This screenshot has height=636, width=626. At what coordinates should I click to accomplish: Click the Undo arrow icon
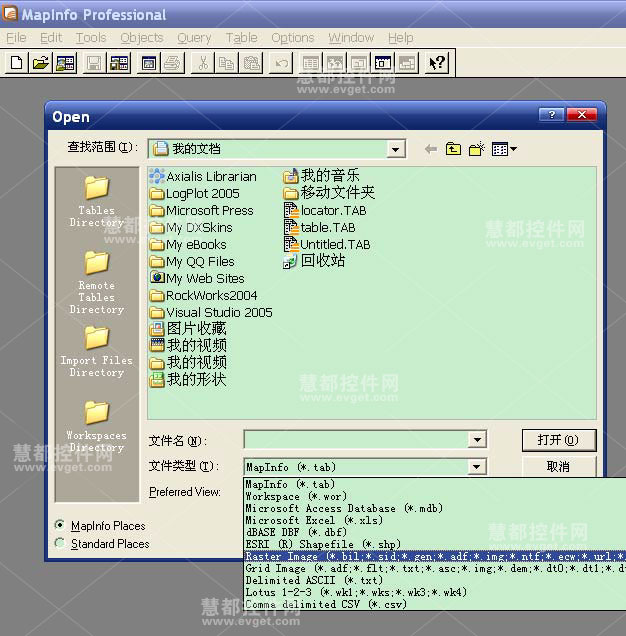click(x=281, y=62)
